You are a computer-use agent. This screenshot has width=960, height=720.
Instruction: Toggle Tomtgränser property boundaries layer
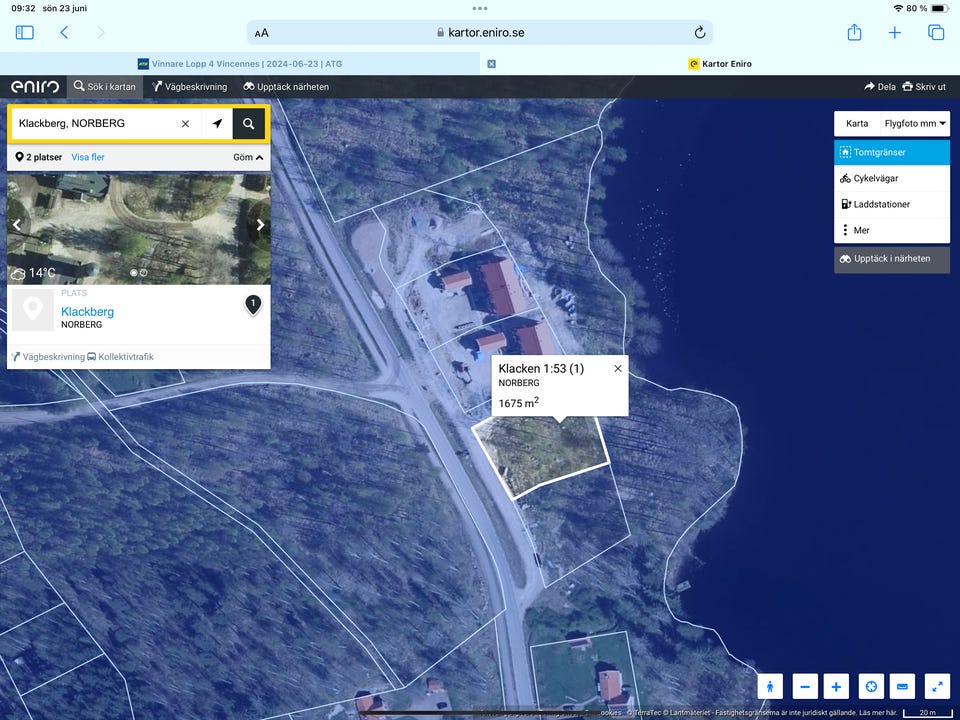[x=891, y=153]
